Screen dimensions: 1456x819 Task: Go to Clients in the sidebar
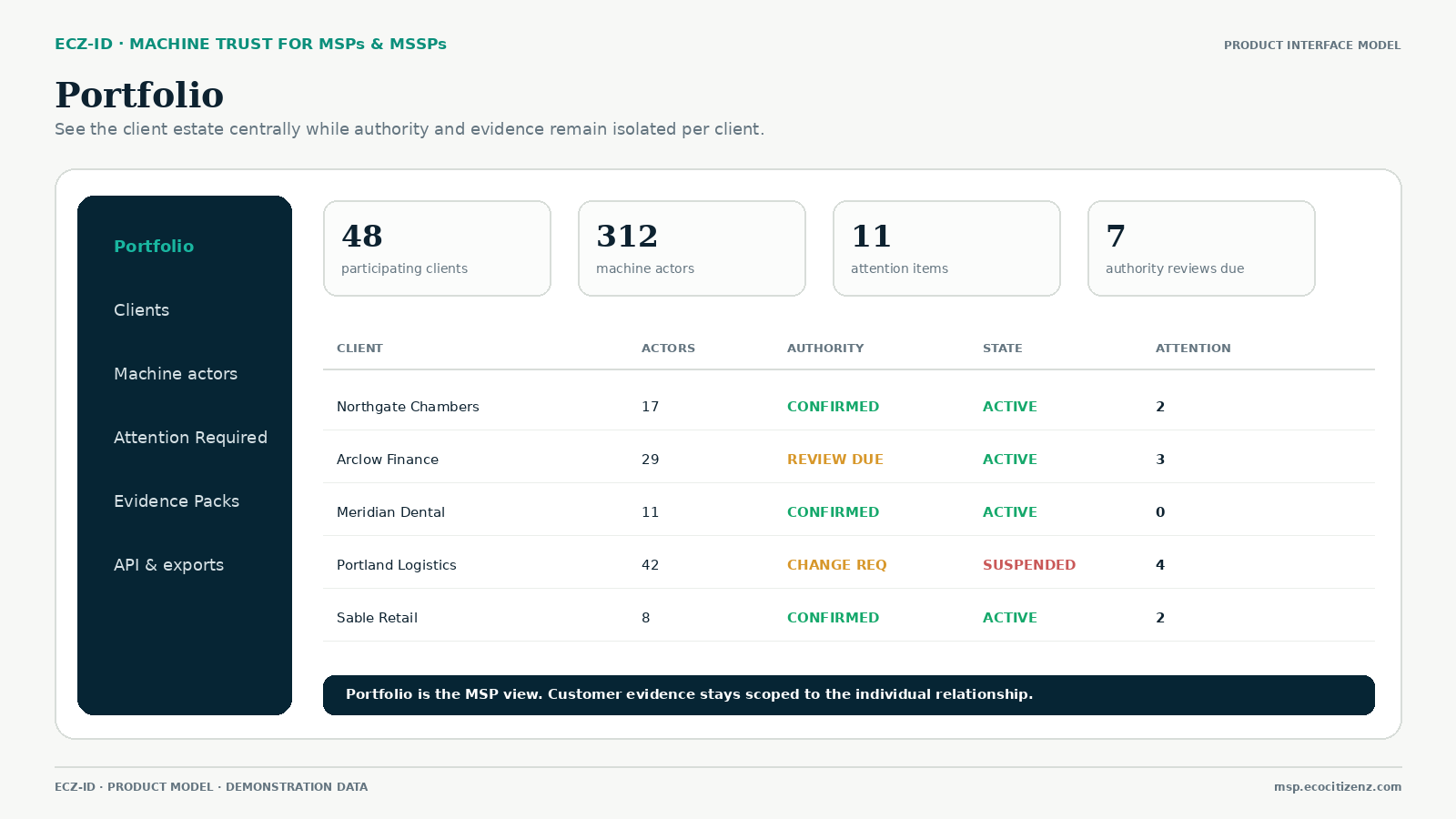coord(141,310)
